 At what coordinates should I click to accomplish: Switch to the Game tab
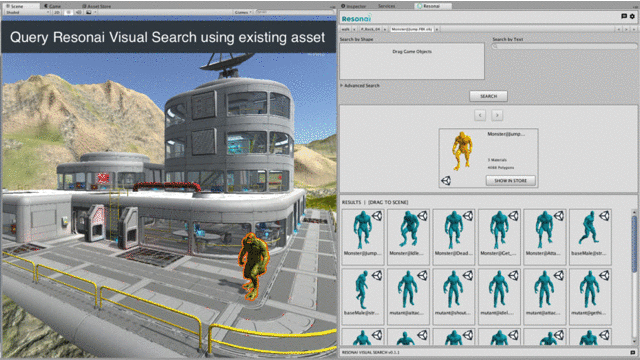click(x=53, y=6)
